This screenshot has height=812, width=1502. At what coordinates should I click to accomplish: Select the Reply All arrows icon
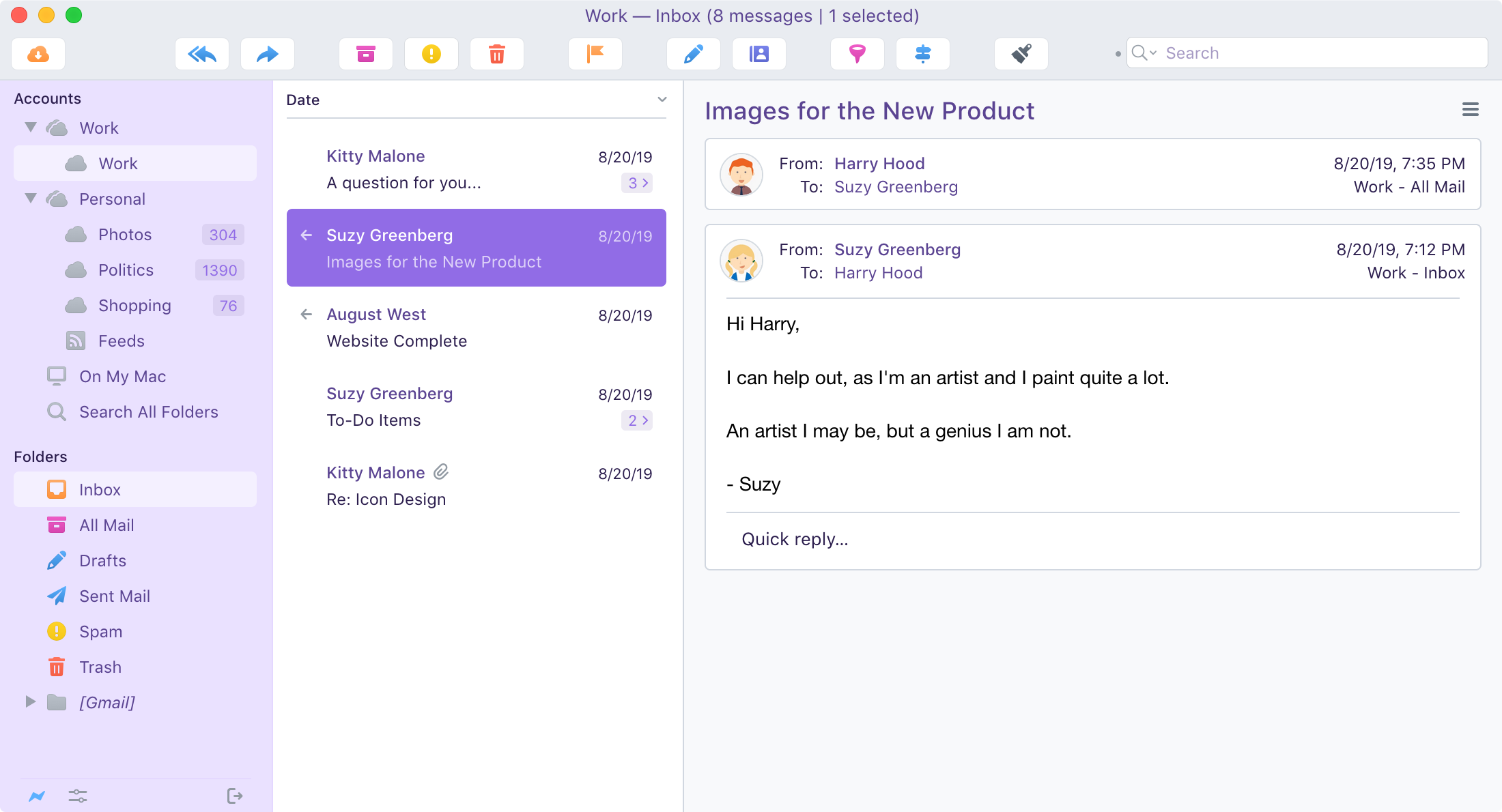(x=201, y=53)
